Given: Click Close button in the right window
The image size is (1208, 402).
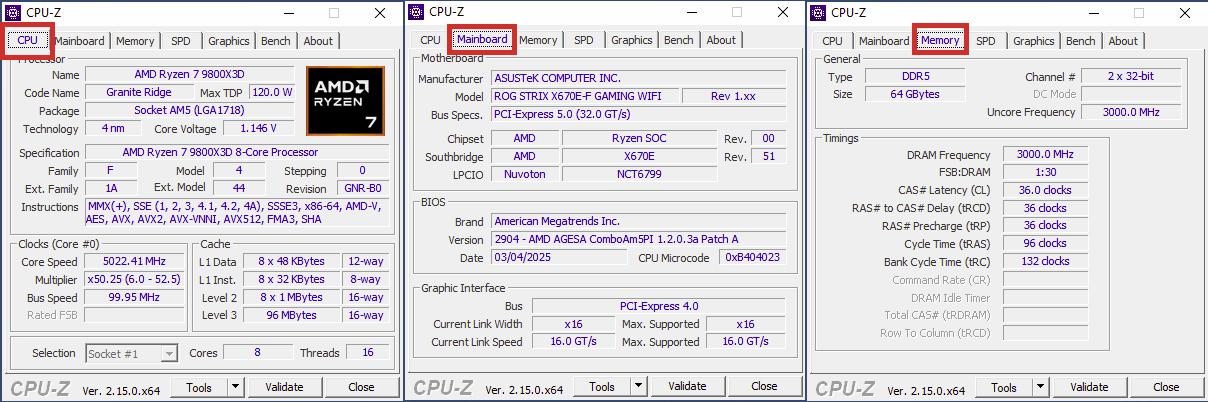Looking at the screenshot, I should point(1166,387).
